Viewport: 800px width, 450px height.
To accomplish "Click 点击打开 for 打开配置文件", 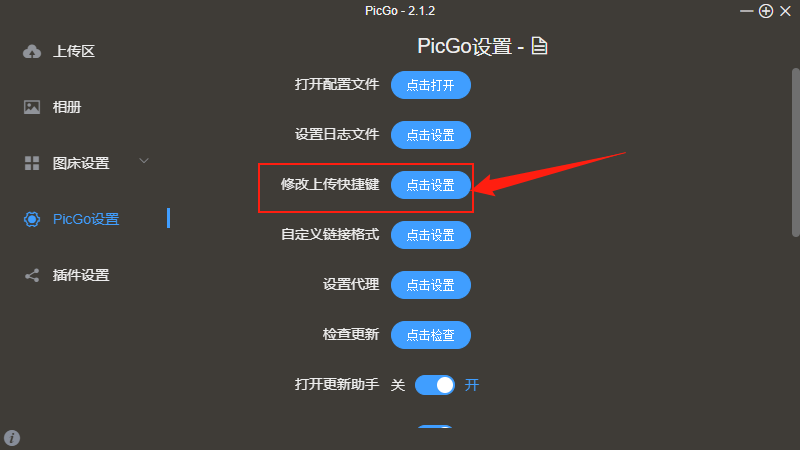I will coord(431,85).
